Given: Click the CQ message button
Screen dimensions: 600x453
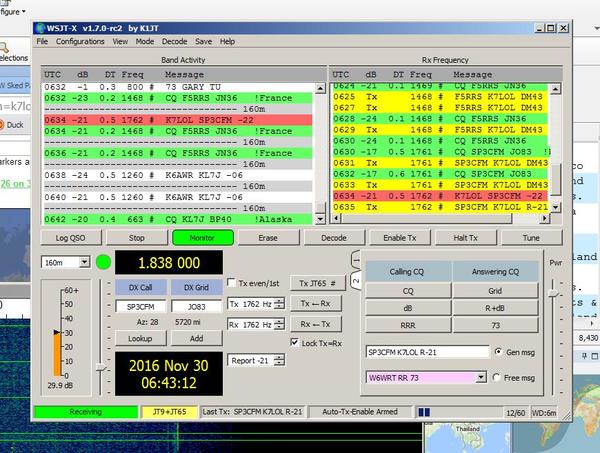Looking at the screenshot, I should (408, 291).
